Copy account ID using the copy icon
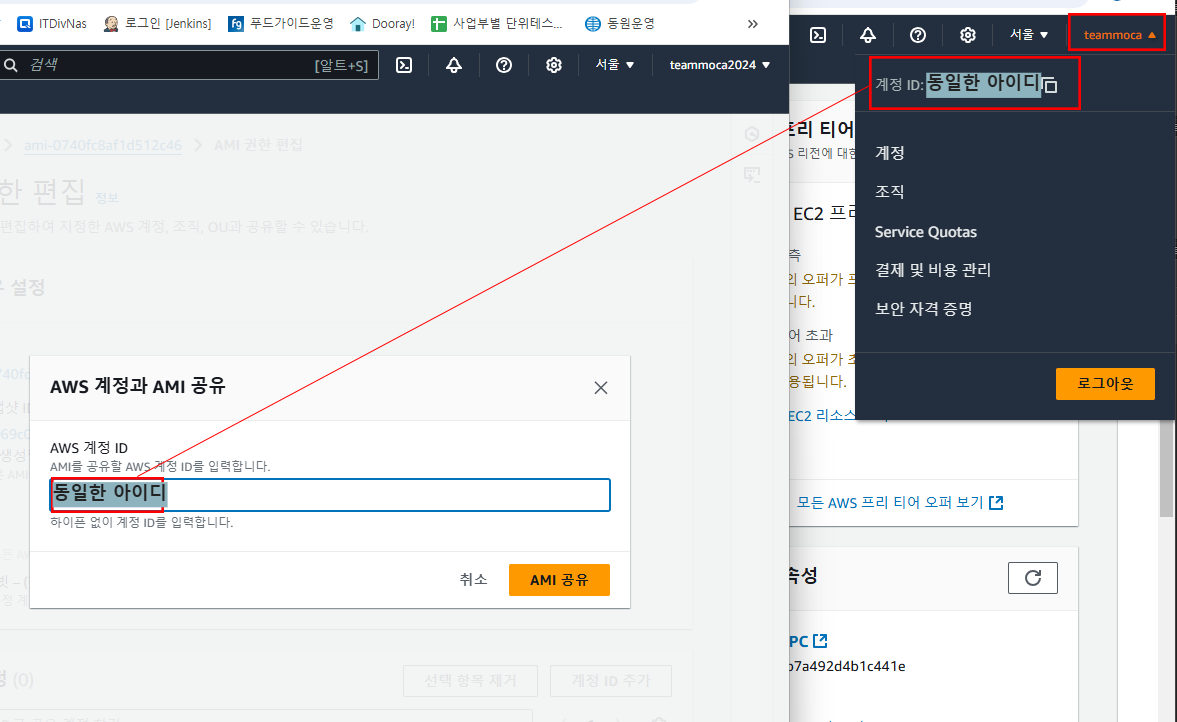The width and height of the screenshot is (1177, 722). click(x=1050, y=86)
